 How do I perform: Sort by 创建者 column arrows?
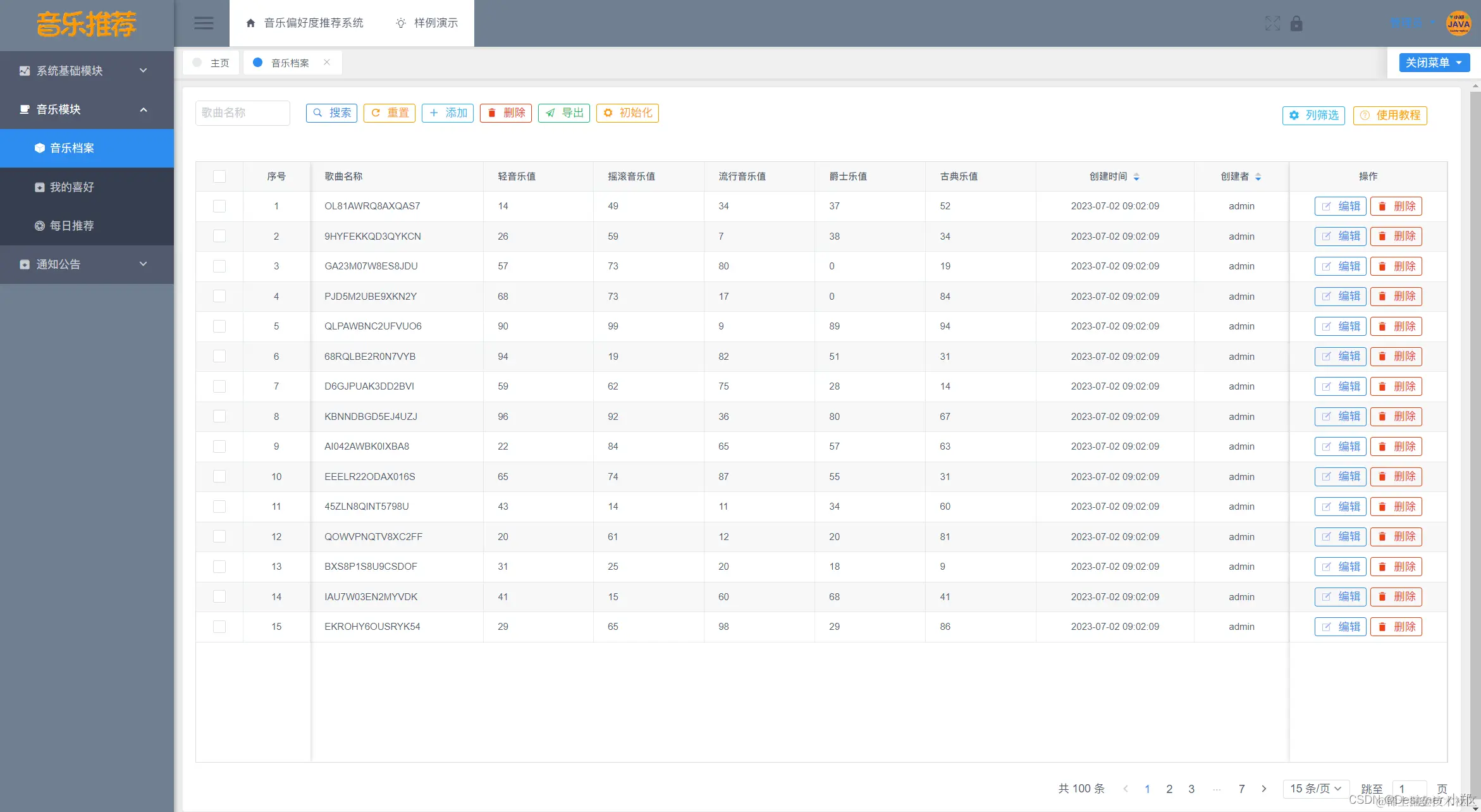click(1258, 177)
